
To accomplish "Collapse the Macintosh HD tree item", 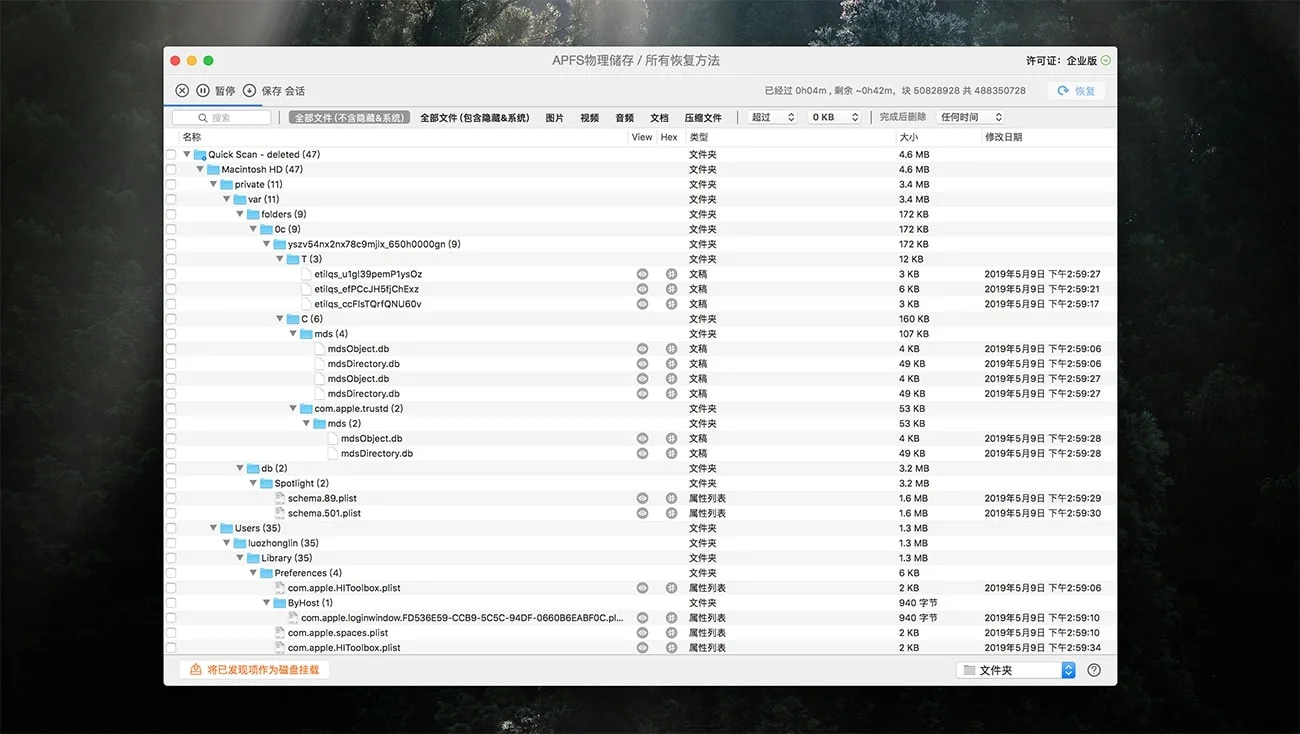I will click(x=200, y=168).
